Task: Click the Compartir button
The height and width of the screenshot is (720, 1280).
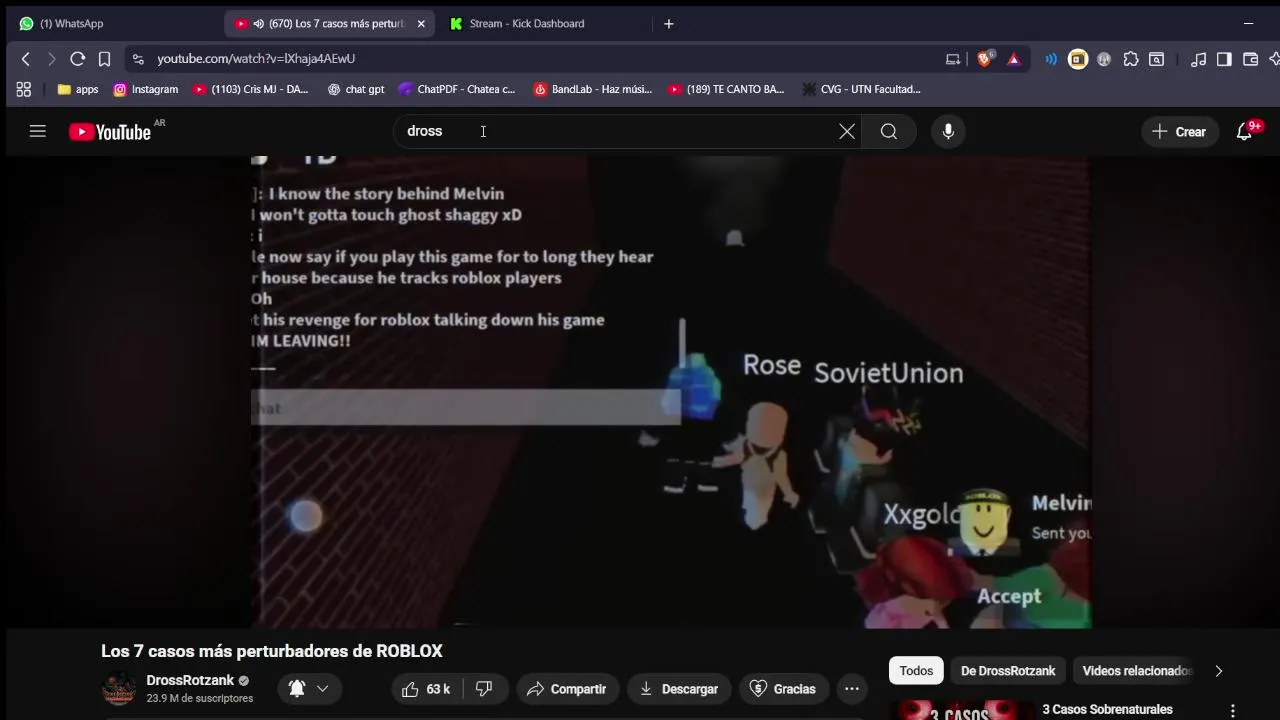Action: coord(566,689)
